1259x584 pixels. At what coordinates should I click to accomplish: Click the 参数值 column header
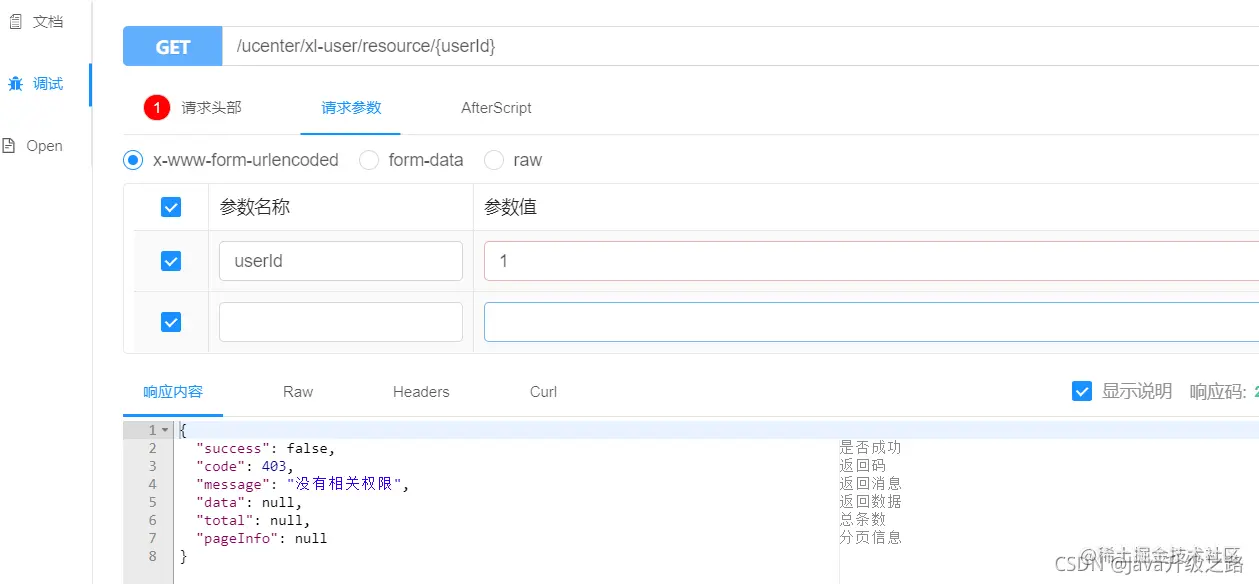510,207
